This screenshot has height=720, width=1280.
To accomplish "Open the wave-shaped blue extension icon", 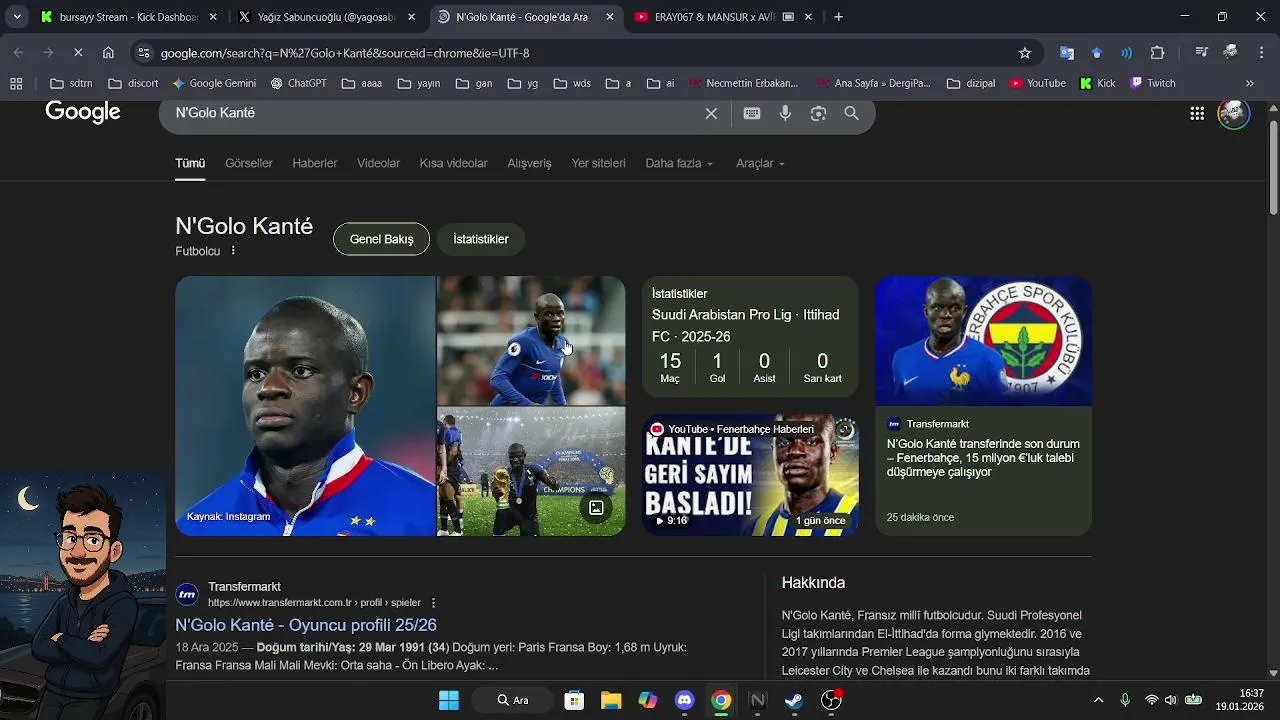I will tap(1127, 53).
